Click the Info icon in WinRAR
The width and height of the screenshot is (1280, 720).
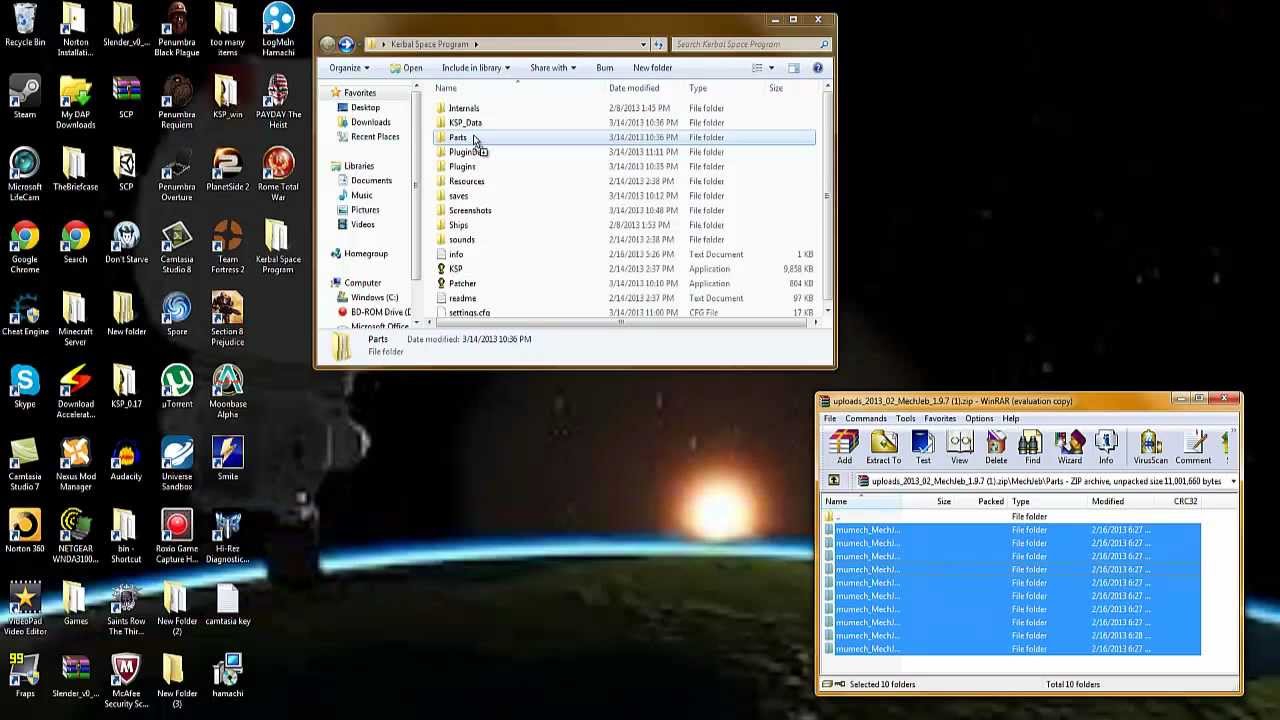click(x=1106, y=447)
